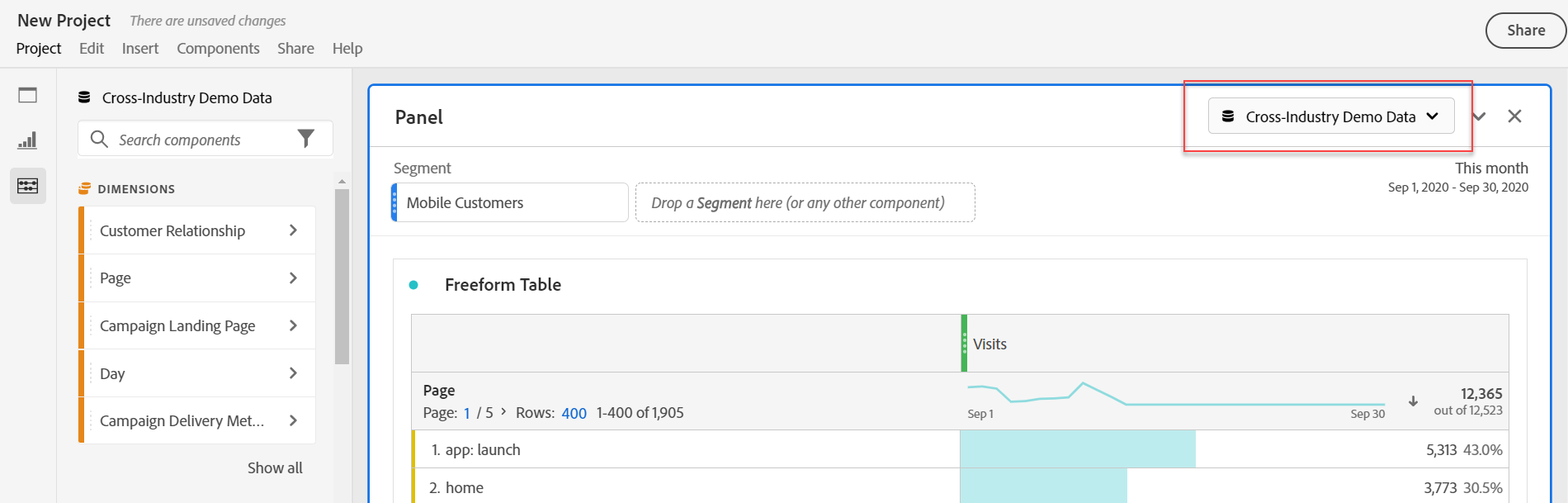Viewport: 1568px width, 503px height.
Task: Expand the Campaign Landing Page dimension
Action: (x=293, y=325)
